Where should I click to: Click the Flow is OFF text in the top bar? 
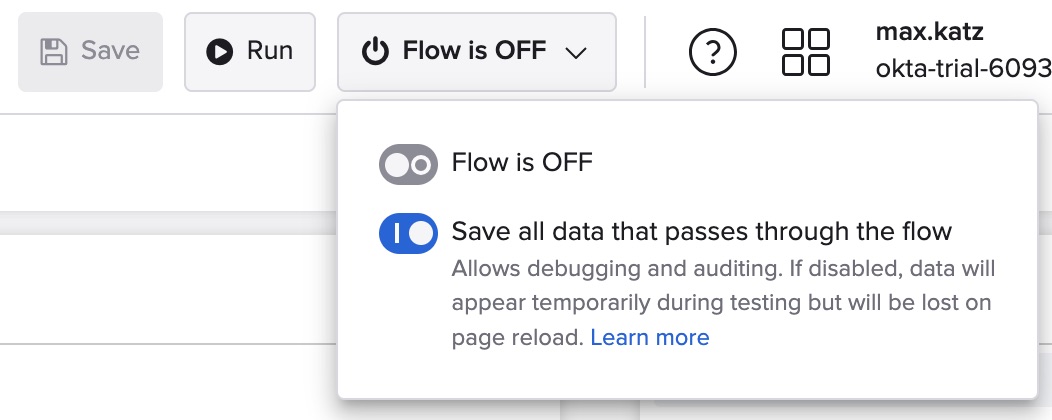(474, 52)
